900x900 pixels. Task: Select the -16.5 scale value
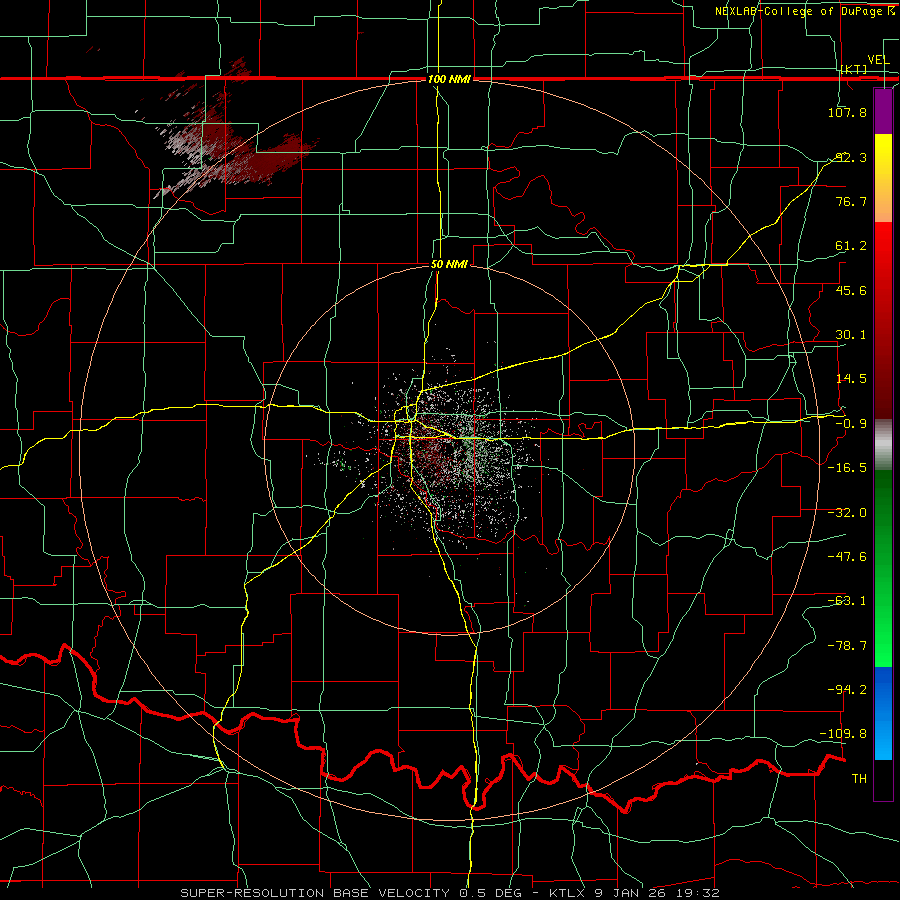847,468
